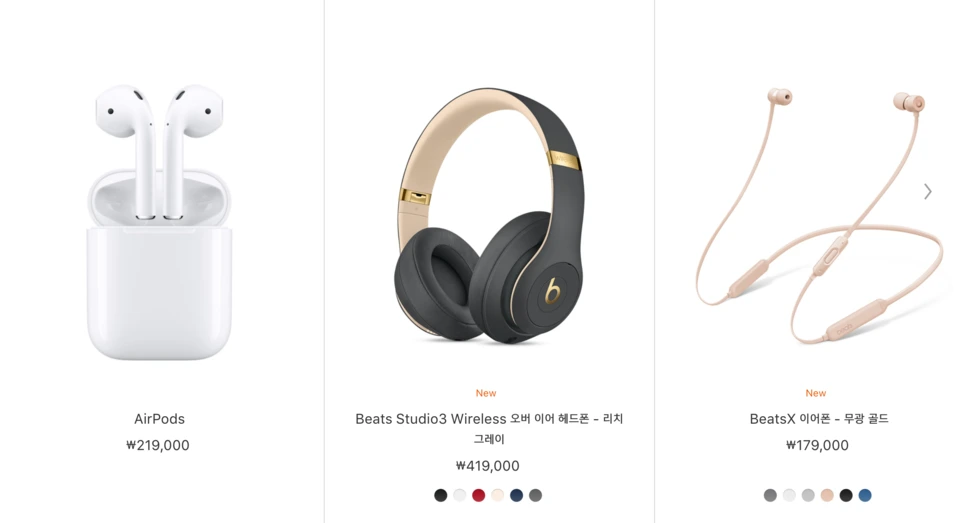Choose black swatch under BeatsX

click(846, 495)
